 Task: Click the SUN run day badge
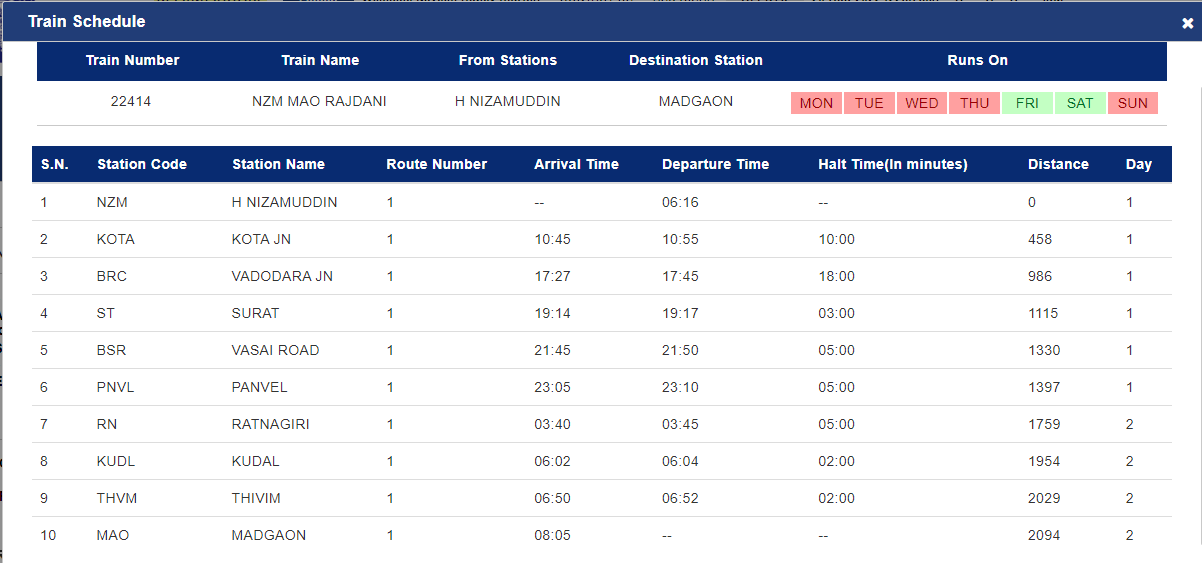pyautogui.click(x=1133, y=103)
